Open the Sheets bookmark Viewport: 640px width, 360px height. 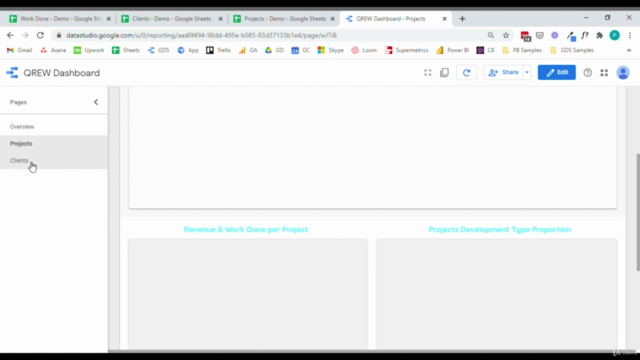[x=126, y=50]
